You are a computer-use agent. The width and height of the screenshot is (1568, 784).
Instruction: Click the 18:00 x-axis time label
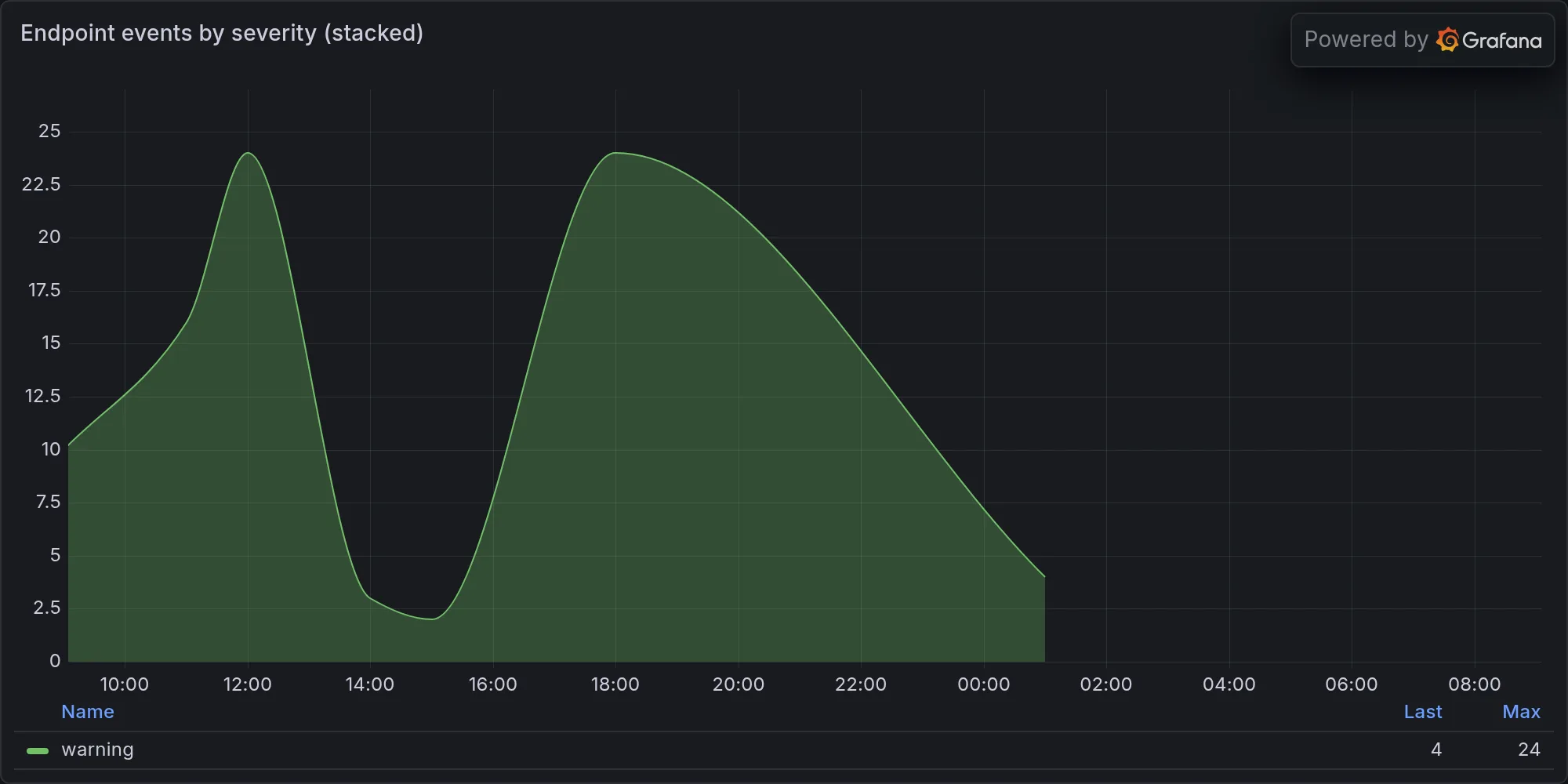[x=615, y=684]
